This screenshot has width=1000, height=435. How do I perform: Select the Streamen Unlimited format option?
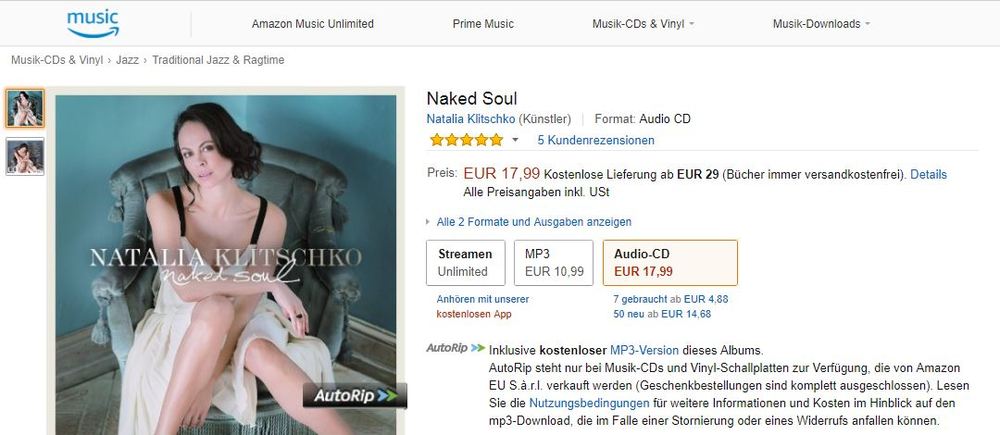(x=465, y=262)
